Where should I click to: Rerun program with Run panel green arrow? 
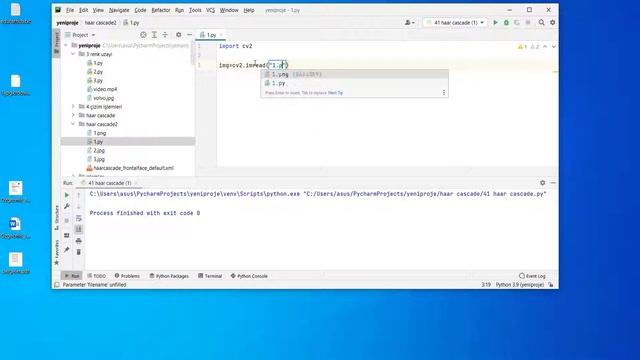tap(67, 195)
